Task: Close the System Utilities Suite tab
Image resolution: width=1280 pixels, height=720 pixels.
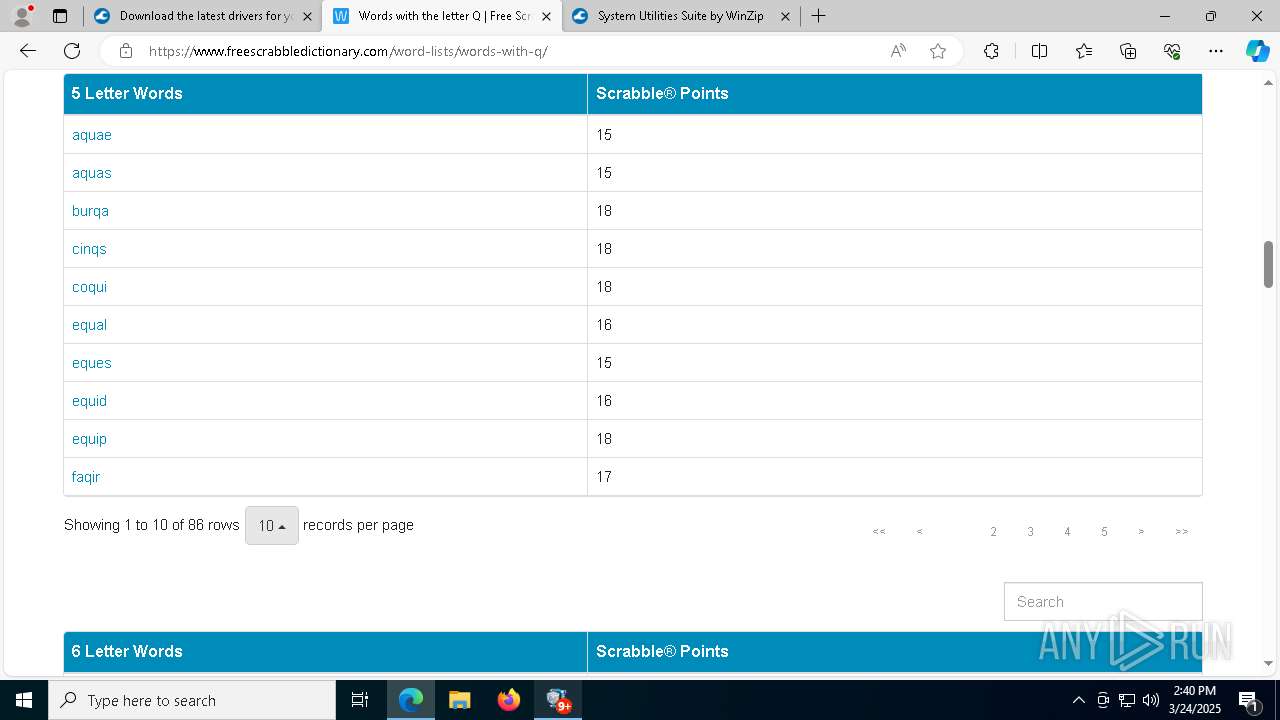Action: tap(785, 16)
